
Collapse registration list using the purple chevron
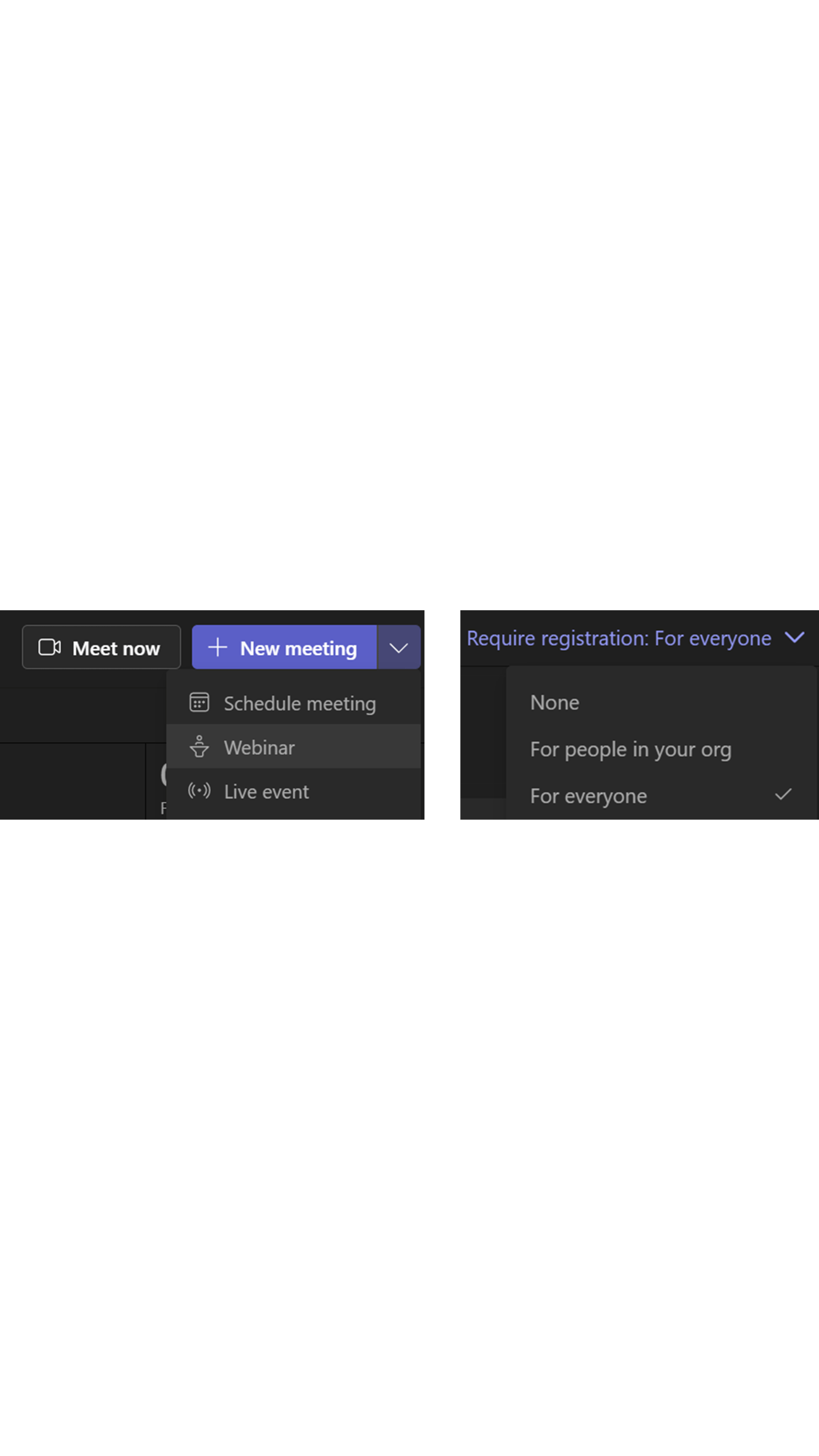[795, 637]
